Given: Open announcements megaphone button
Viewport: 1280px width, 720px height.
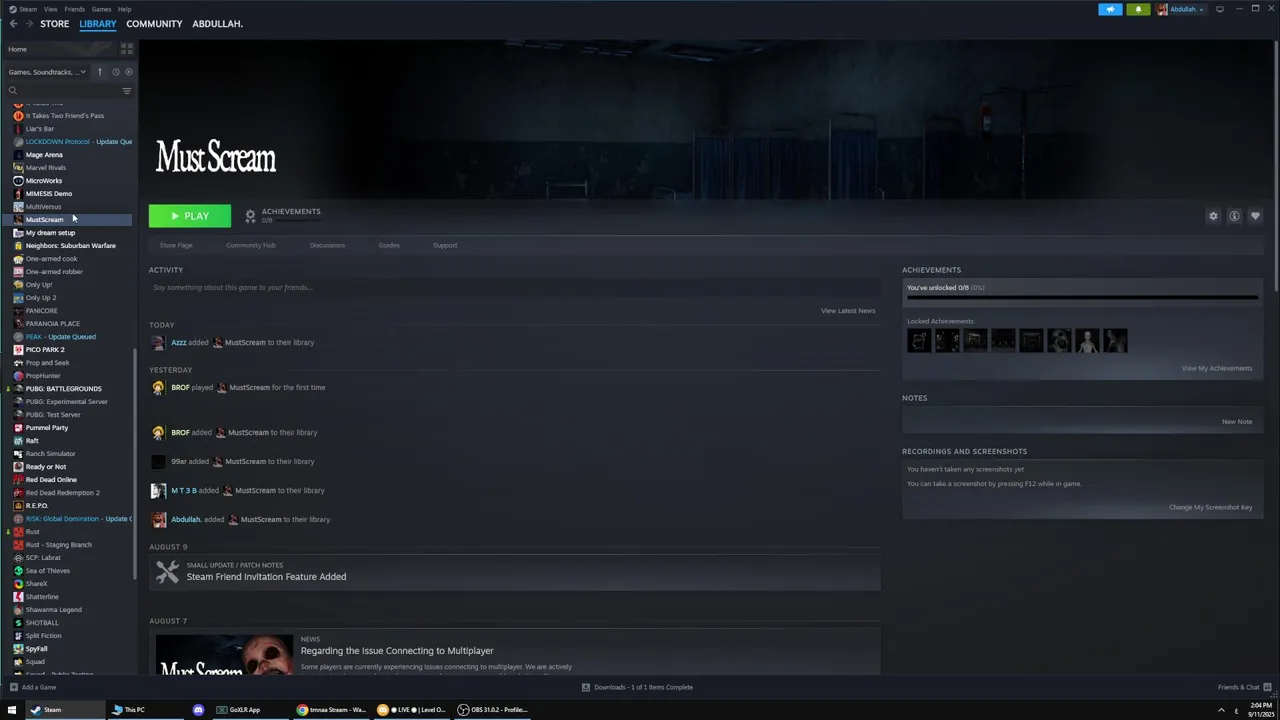Looking at the screenshot, I should 1110,9.
